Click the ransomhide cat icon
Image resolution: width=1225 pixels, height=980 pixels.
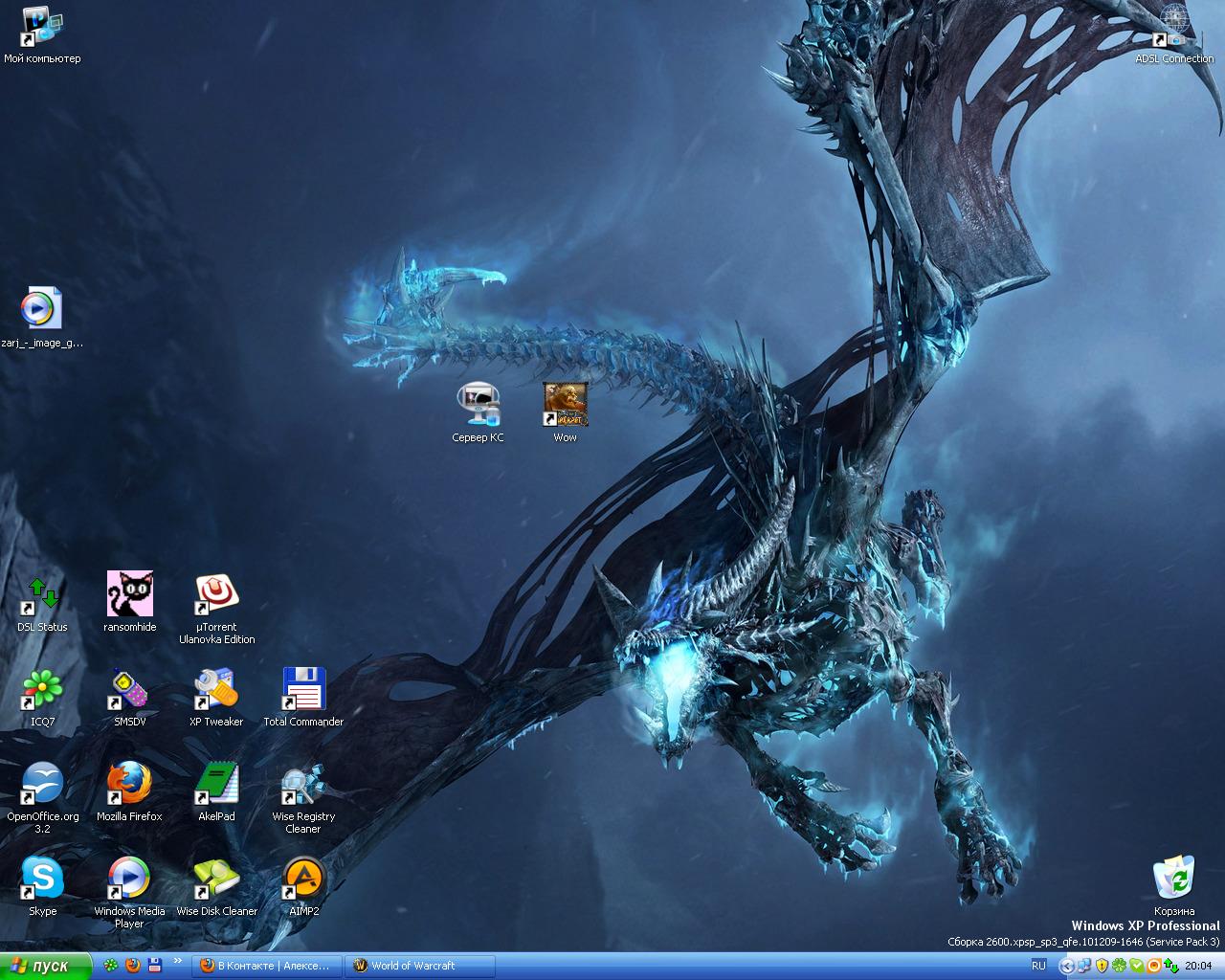point(129,595)
